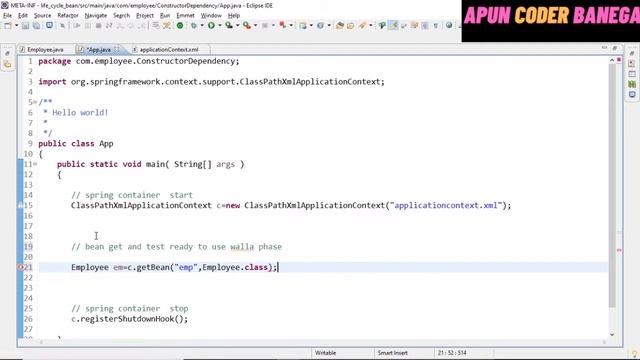
Task: Open the Project menu
Action: click(145, 16)
